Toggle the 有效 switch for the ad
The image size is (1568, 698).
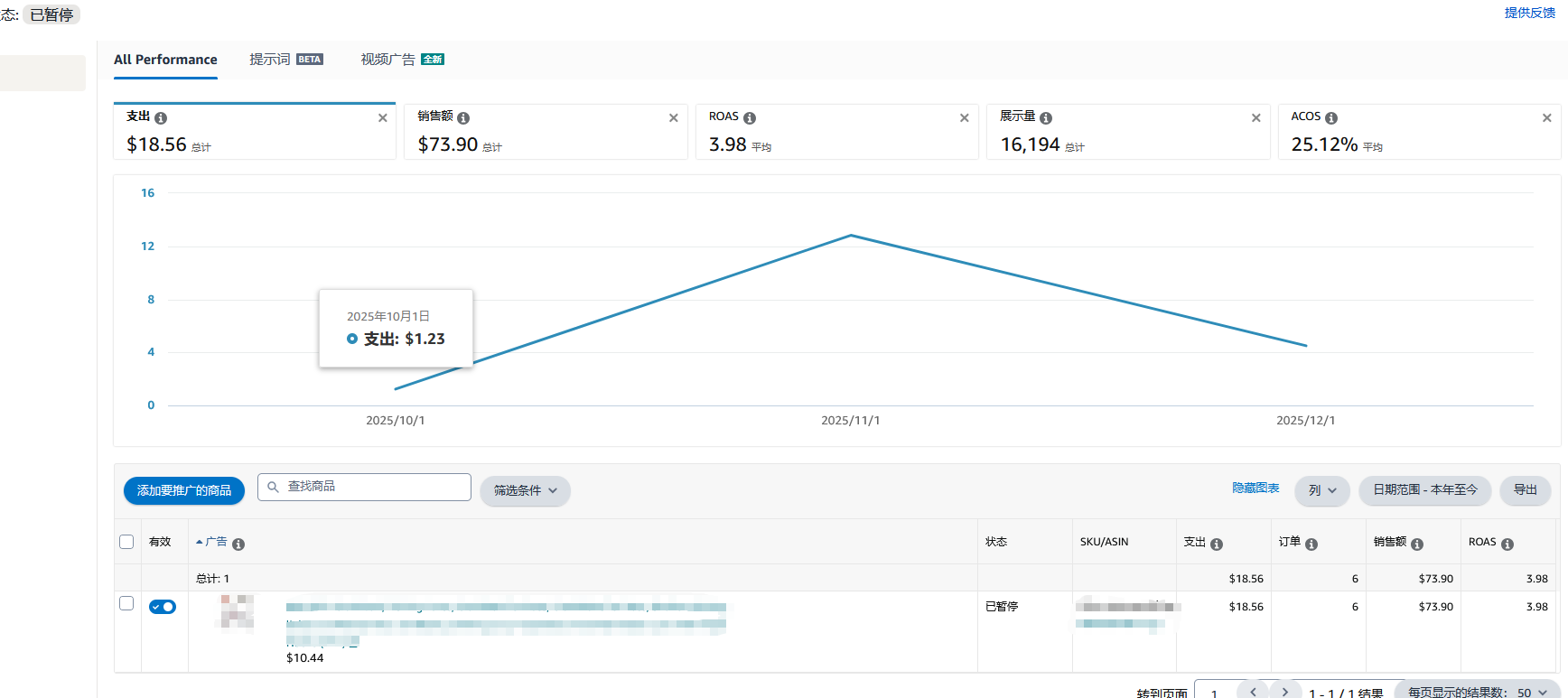(x=163, y=607)
